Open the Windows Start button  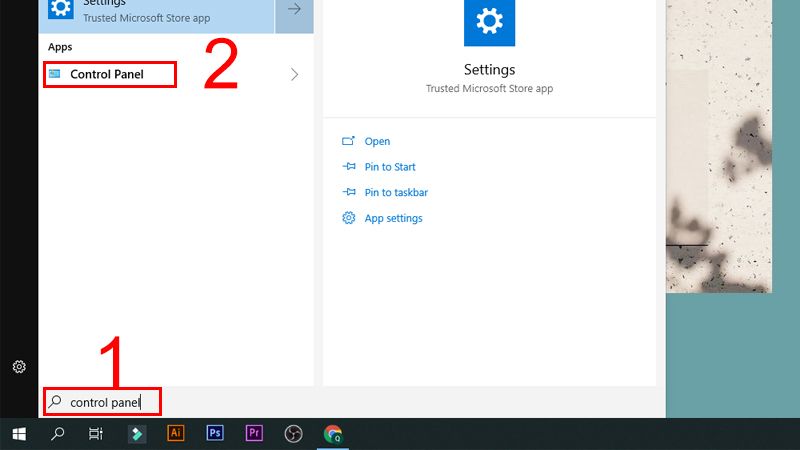(19, 434)
